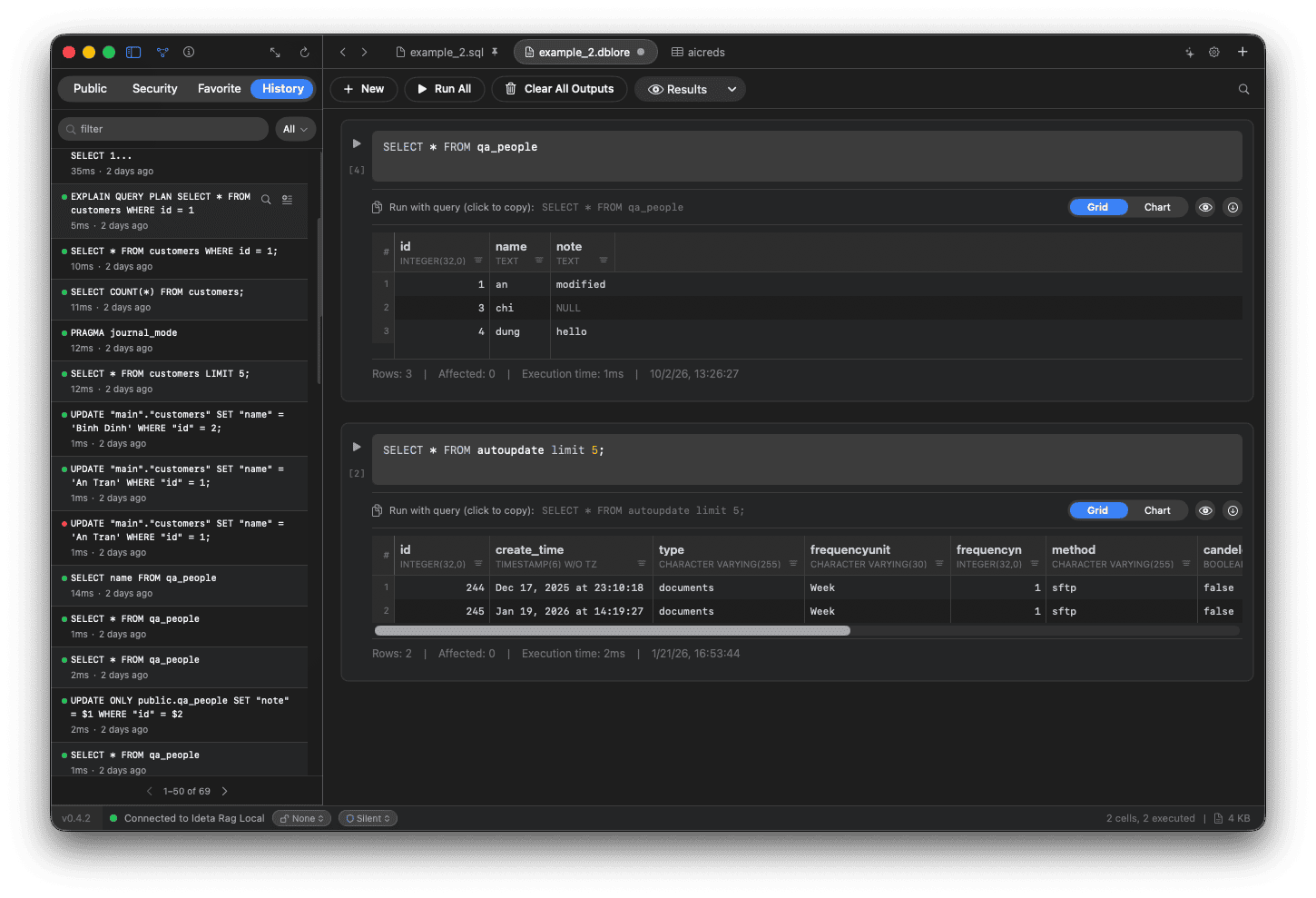Open the All filter dropdown in History
1316x898 pixels.
295,129
